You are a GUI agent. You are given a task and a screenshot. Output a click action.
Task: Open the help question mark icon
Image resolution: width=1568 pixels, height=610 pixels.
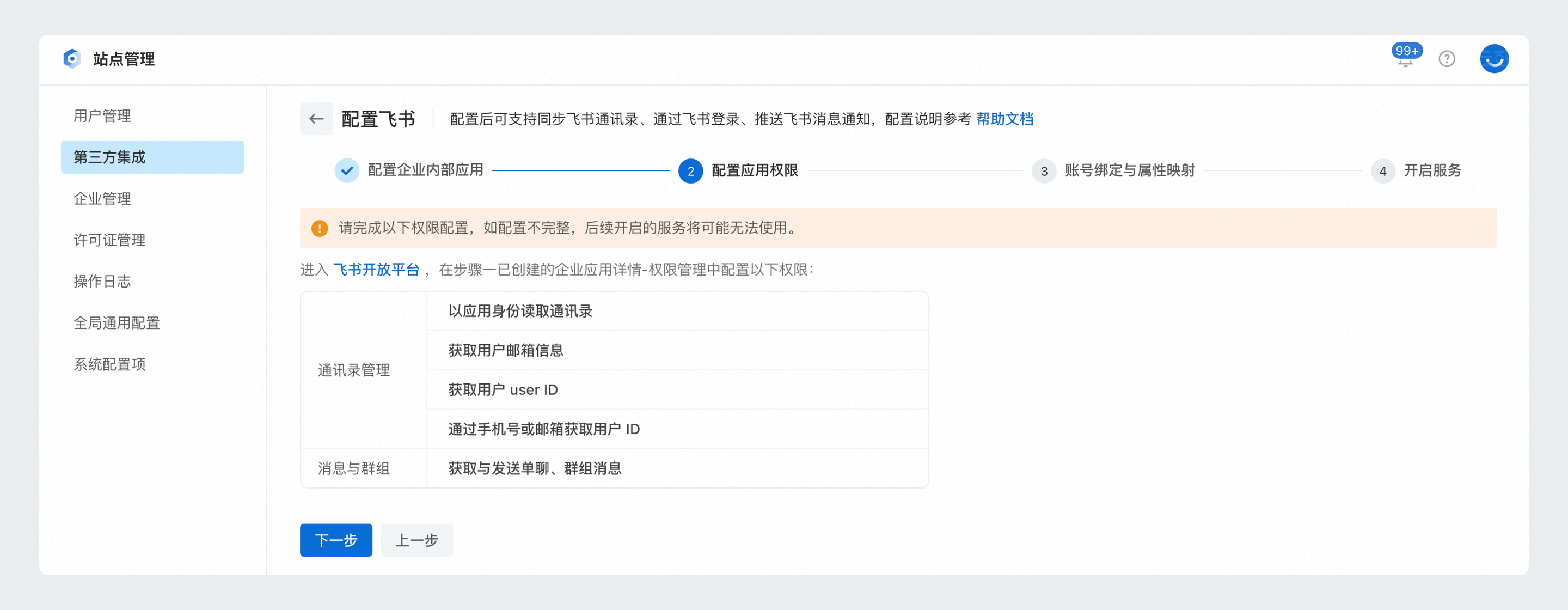(1447, 58)
